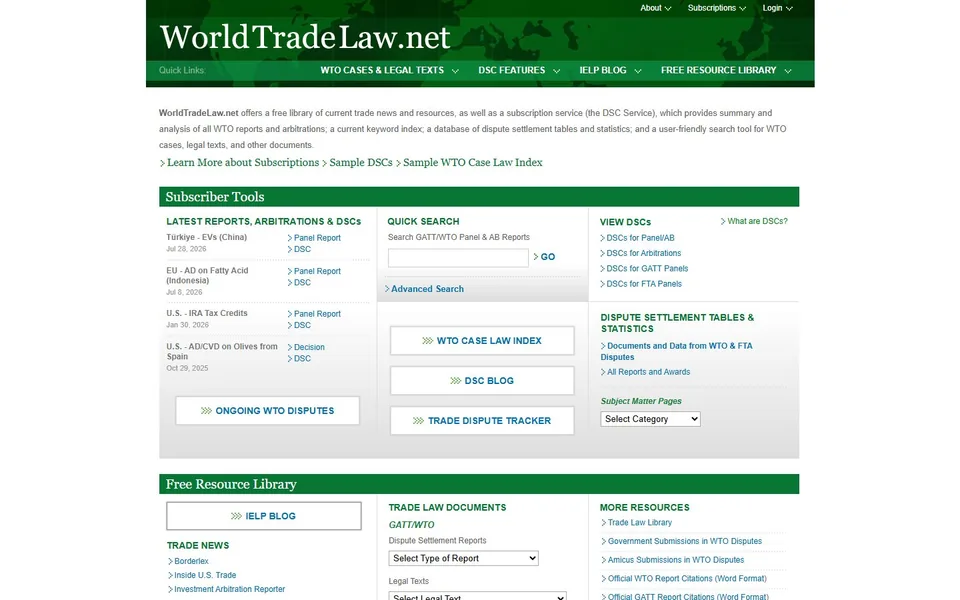This screenshot has height=600, width=960.
Task: Open DSCs for Panel/AB
Action: tap(637, 238)
